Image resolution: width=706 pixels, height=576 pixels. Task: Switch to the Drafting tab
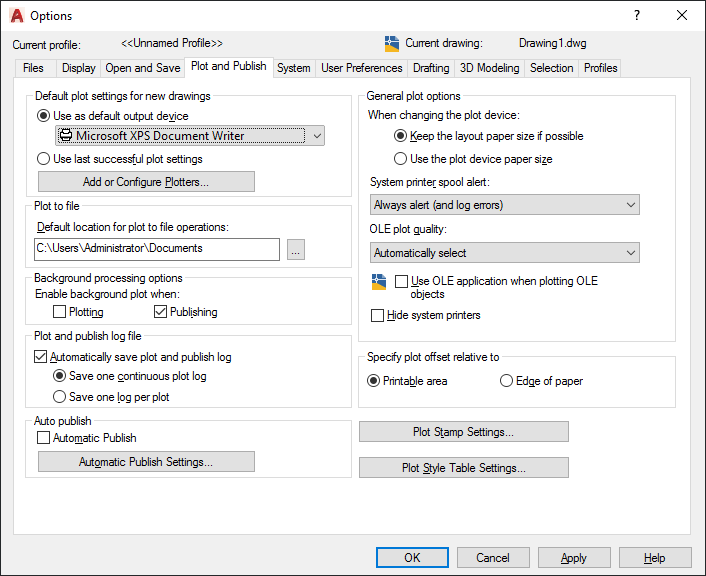click(431, 68)
